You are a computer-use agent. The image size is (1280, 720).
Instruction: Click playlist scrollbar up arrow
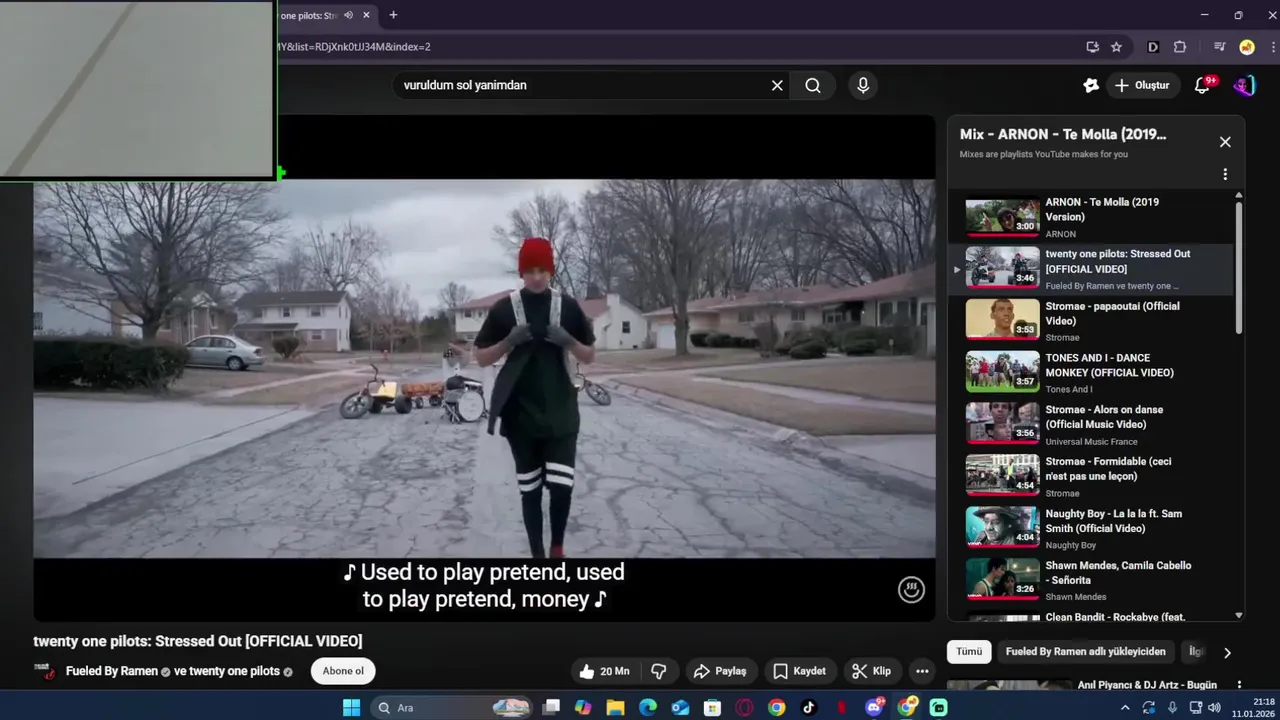[x=1239, y=196]
